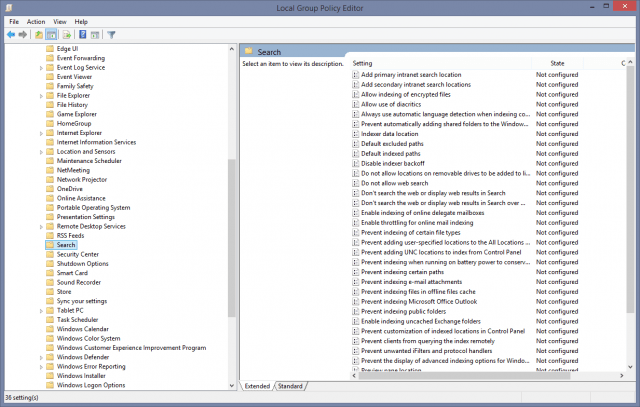
Task: Select the Windows Installer folder
Action: (81, 376)
